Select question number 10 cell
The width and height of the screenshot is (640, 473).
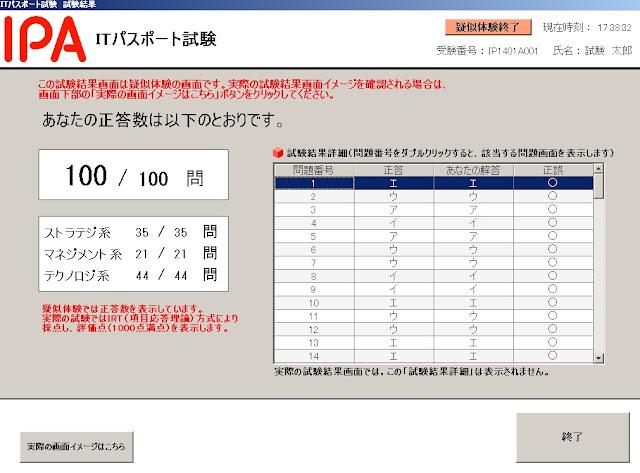(313, 303)
